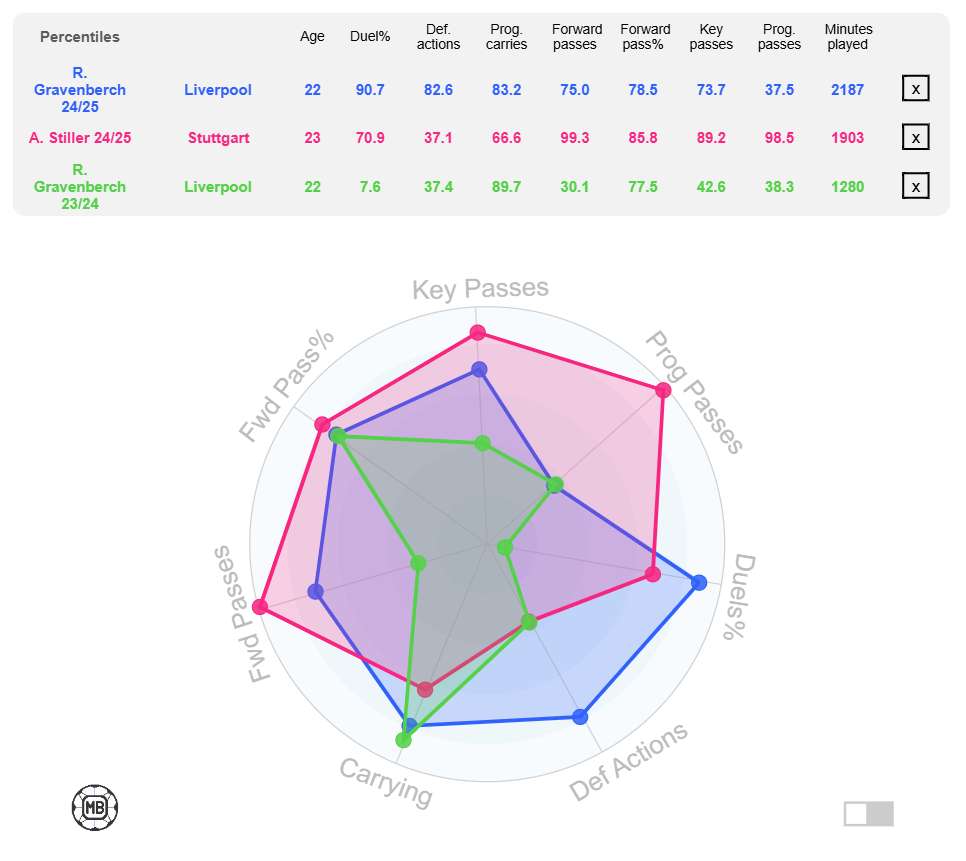Viewport: 966px width, 861px height.
Task: Click the Stuttgart team name
Action: (x=219, y=138)
